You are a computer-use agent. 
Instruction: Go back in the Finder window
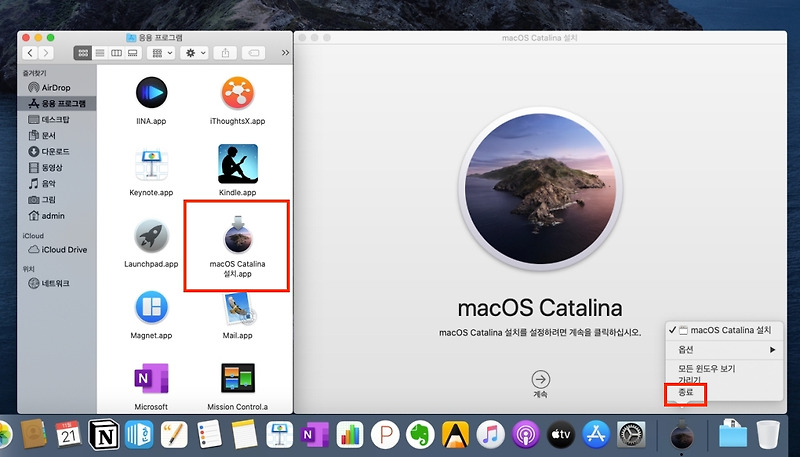30,53
